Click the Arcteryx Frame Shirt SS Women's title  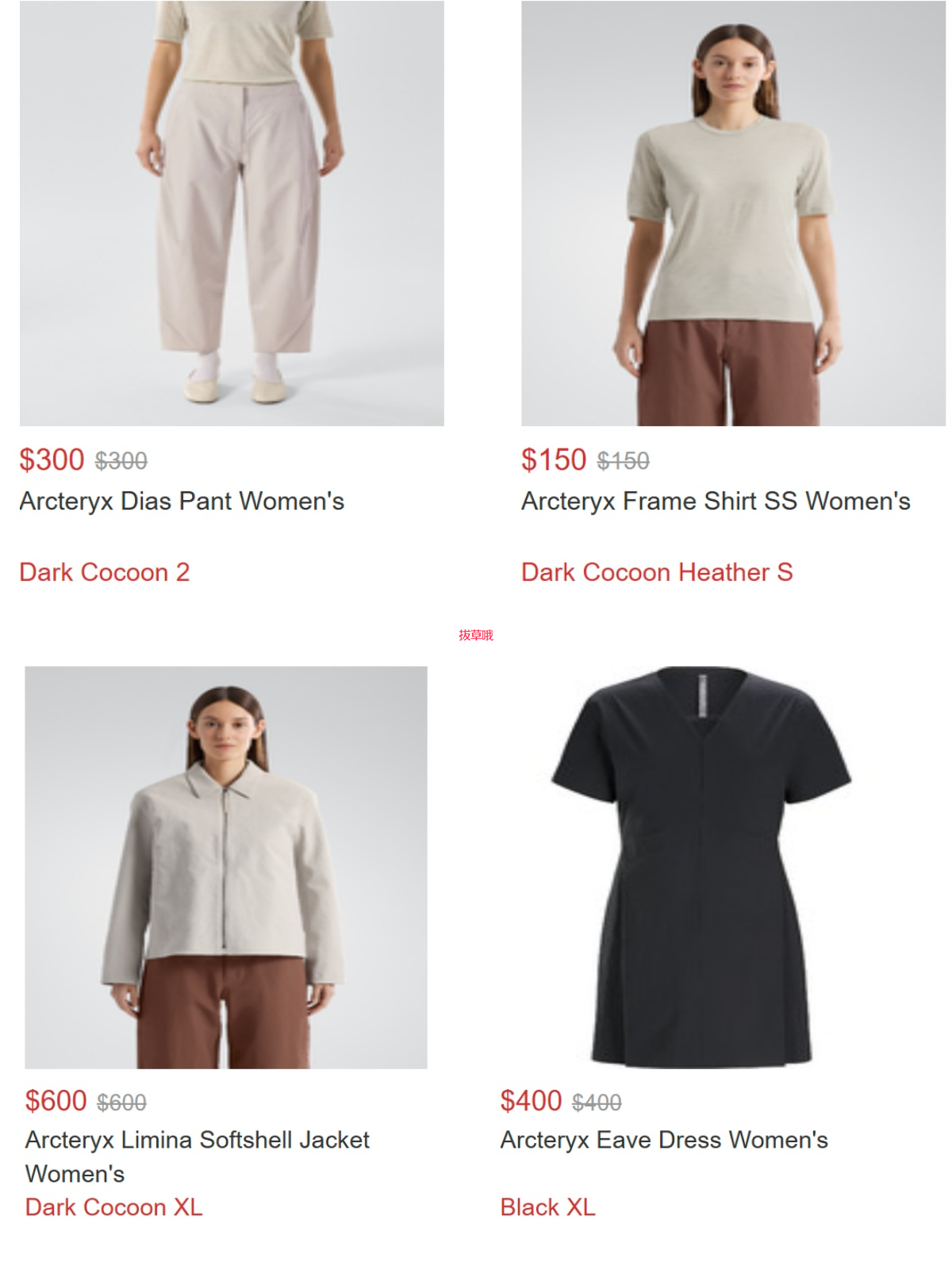coord(716,501)
